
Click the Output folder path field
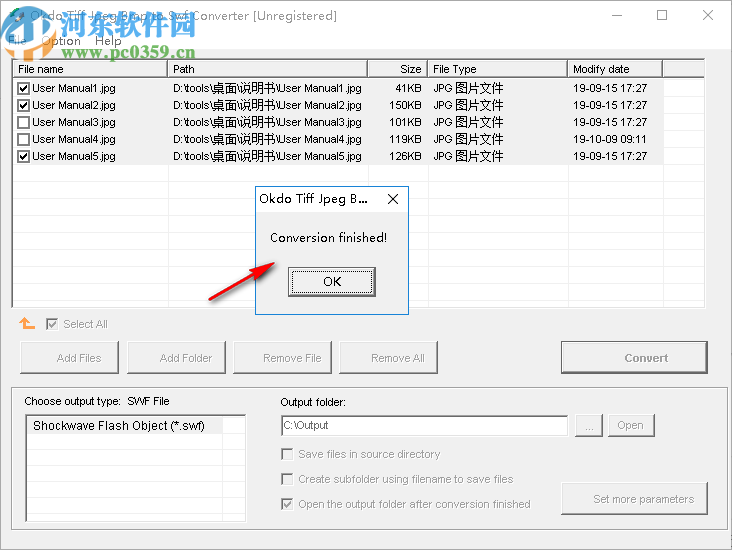click(424, 425)
